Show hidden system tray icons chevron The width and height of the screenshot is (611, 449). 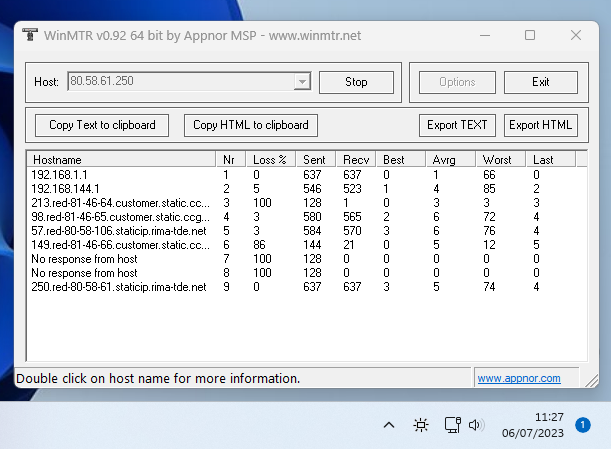coord(389,425)
